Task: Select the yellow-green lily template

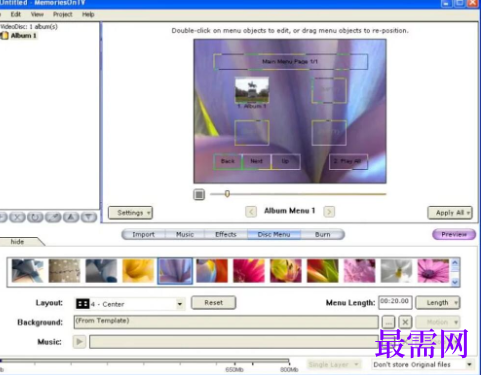Action: [286, 271]
